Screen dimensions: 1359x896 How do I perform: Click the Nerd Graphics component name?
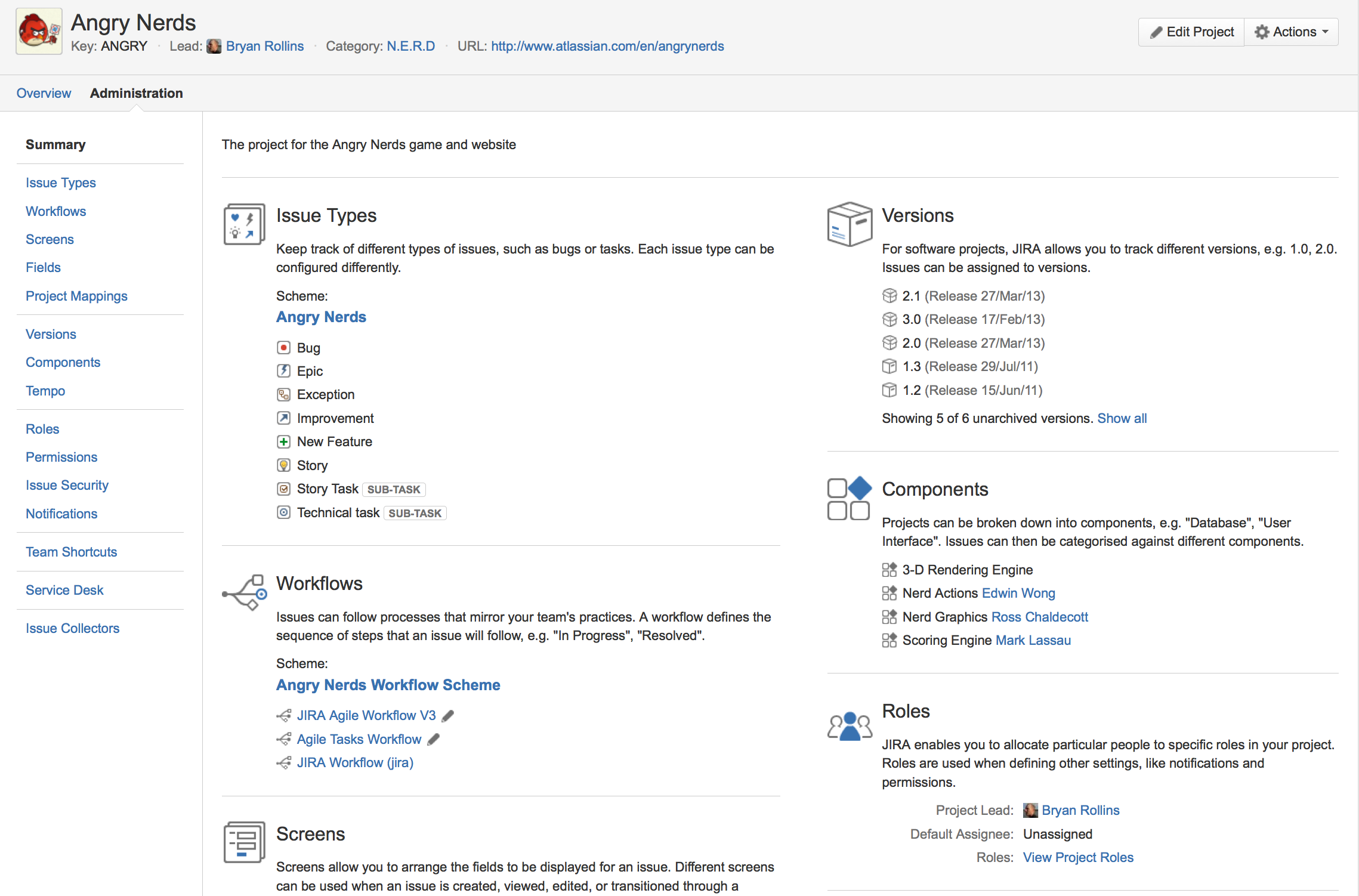(945, 617)
